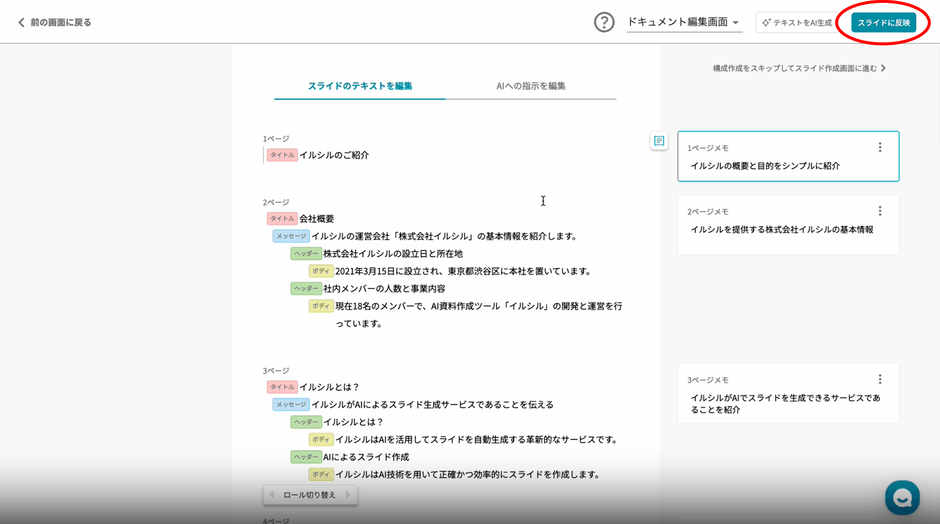
Task: Click the memo panel icon beside page 1
Action: [x=659, y=141]
